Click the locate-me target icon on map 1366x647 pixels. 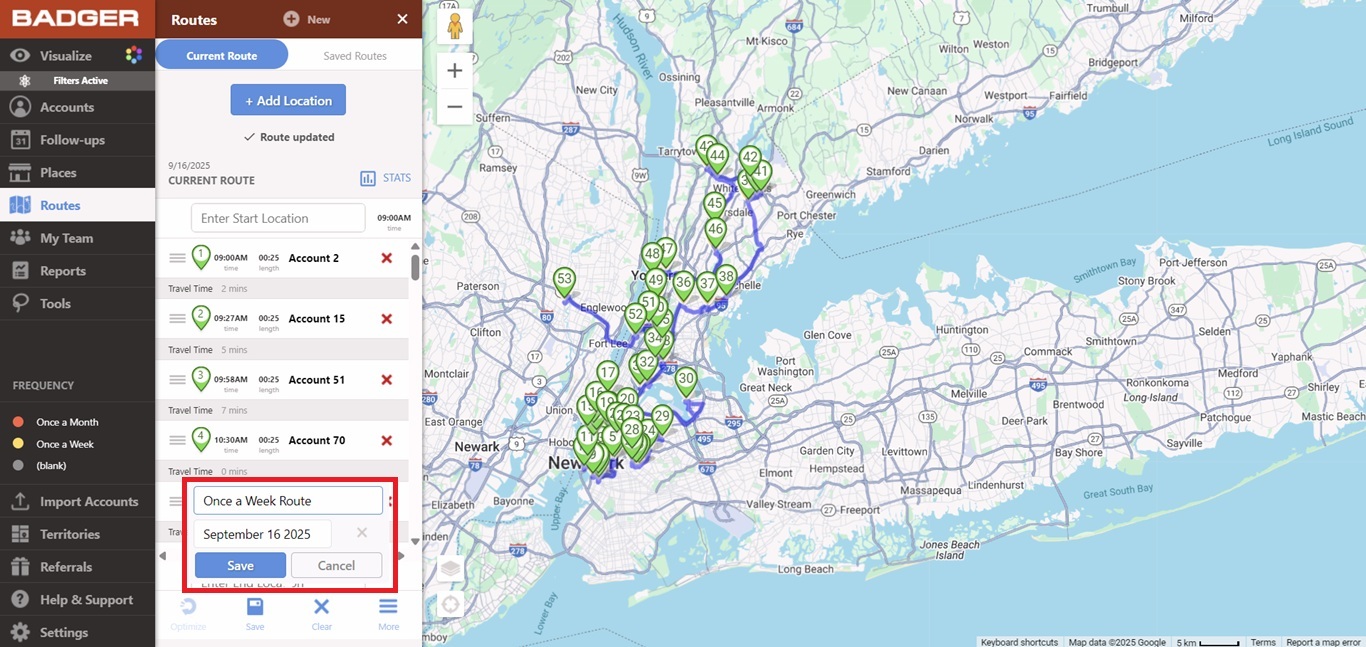click(x=451, y=604)
